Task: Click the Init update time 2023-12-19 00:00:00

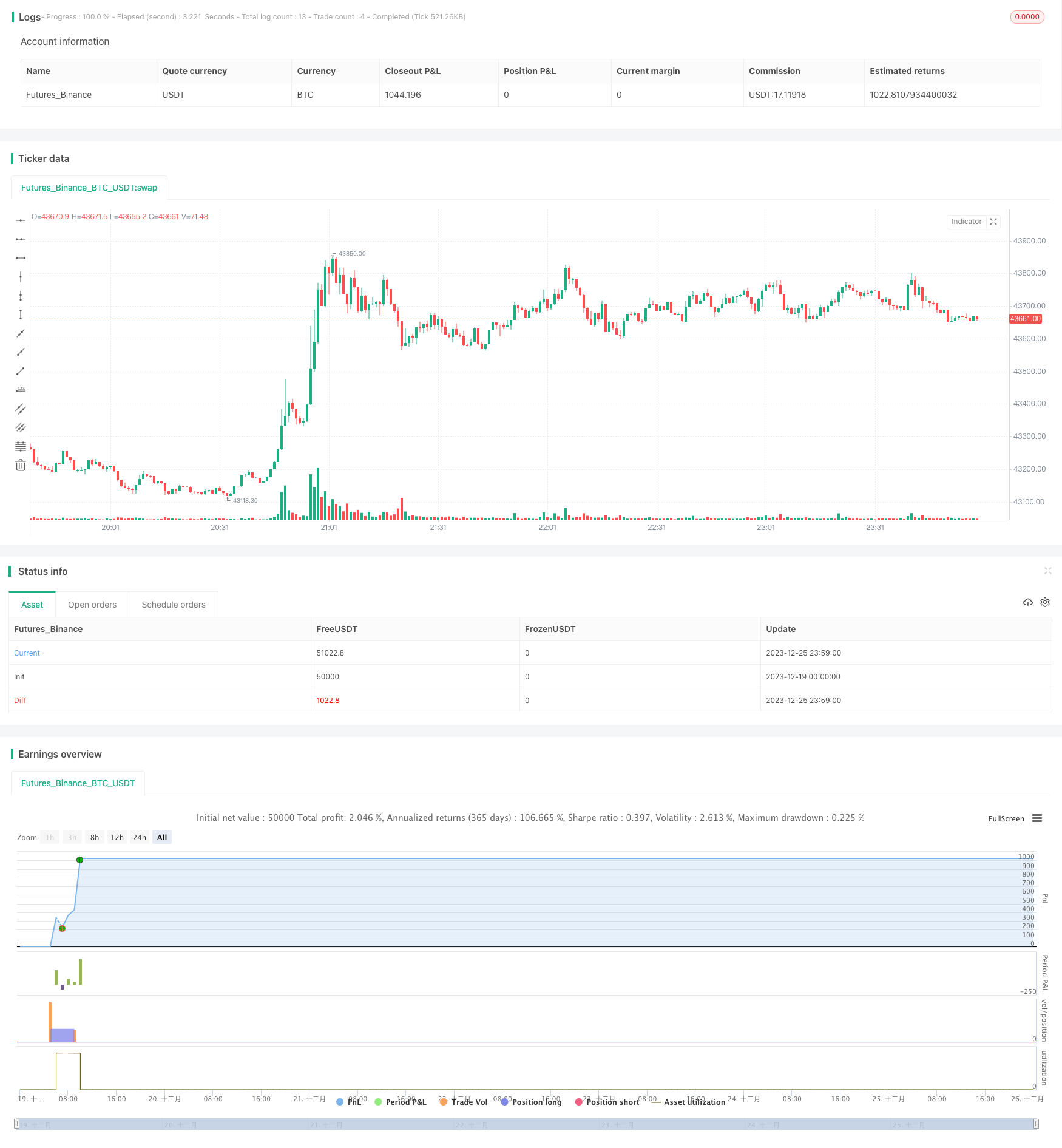Action: coord(803,677)
